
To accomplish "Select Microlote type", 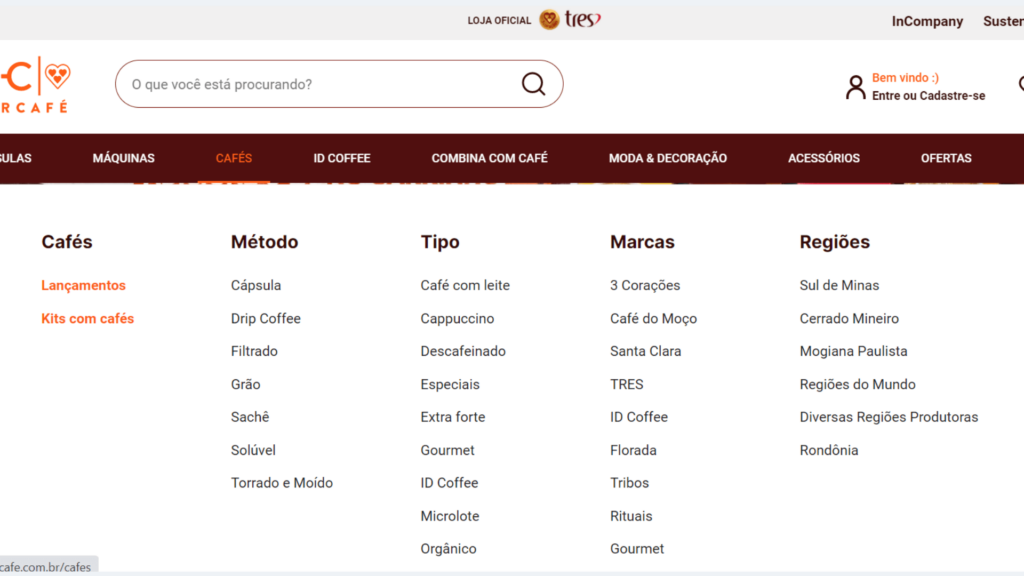I will [x=450, y=517].
